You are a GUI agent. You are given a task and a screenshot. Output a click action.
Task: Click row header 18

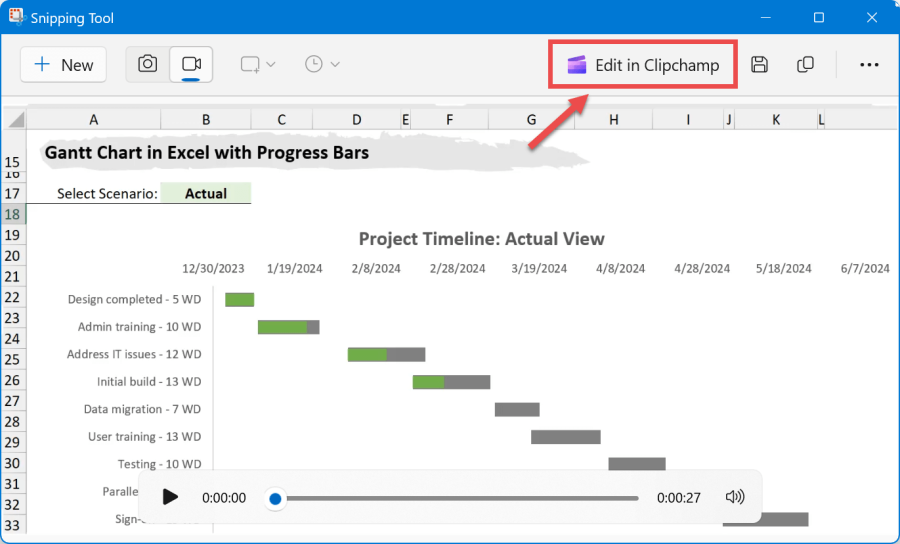coord(13,215)
